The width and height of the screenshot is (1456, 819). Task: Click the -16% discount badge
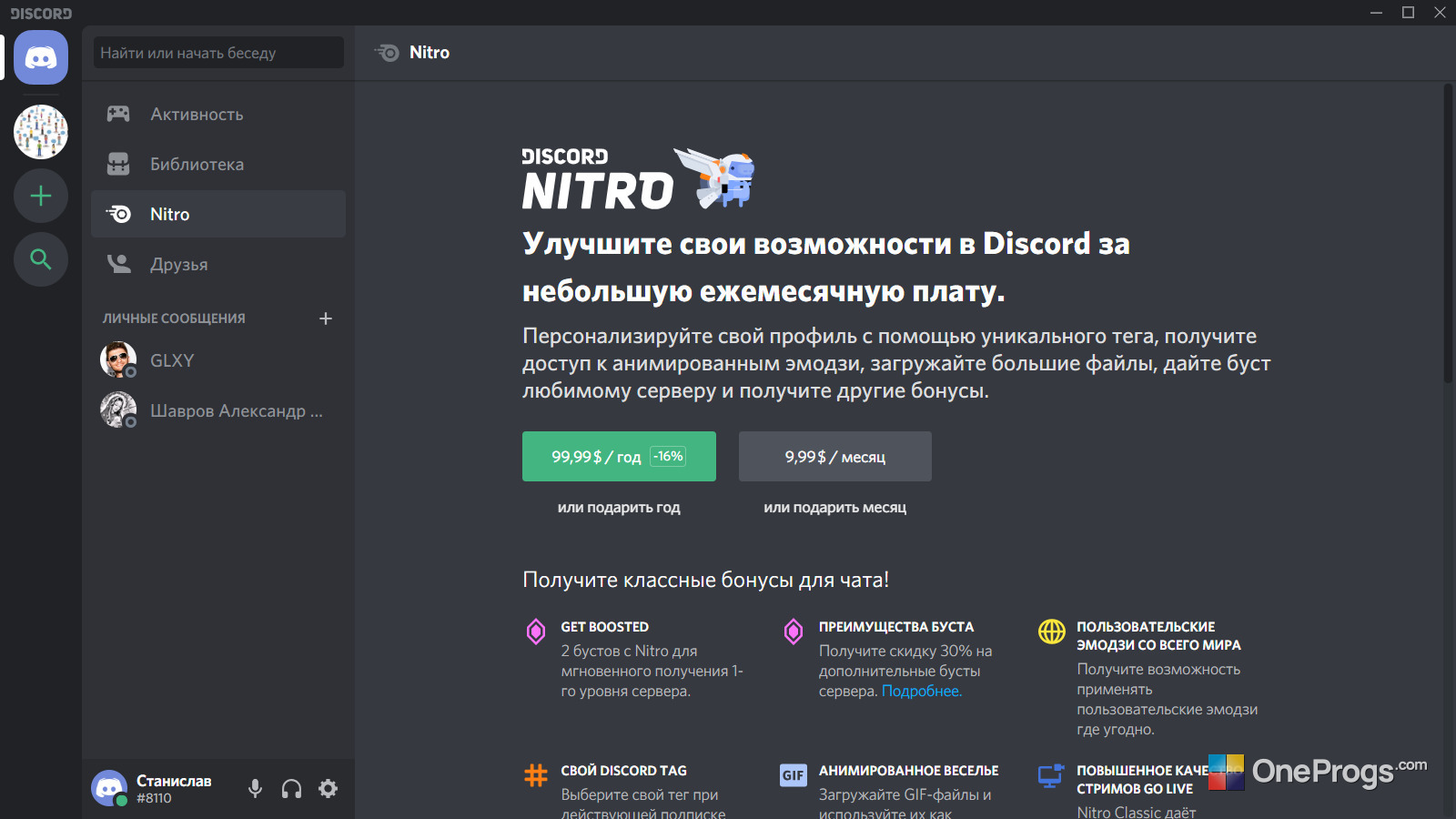tap(668, 456)
